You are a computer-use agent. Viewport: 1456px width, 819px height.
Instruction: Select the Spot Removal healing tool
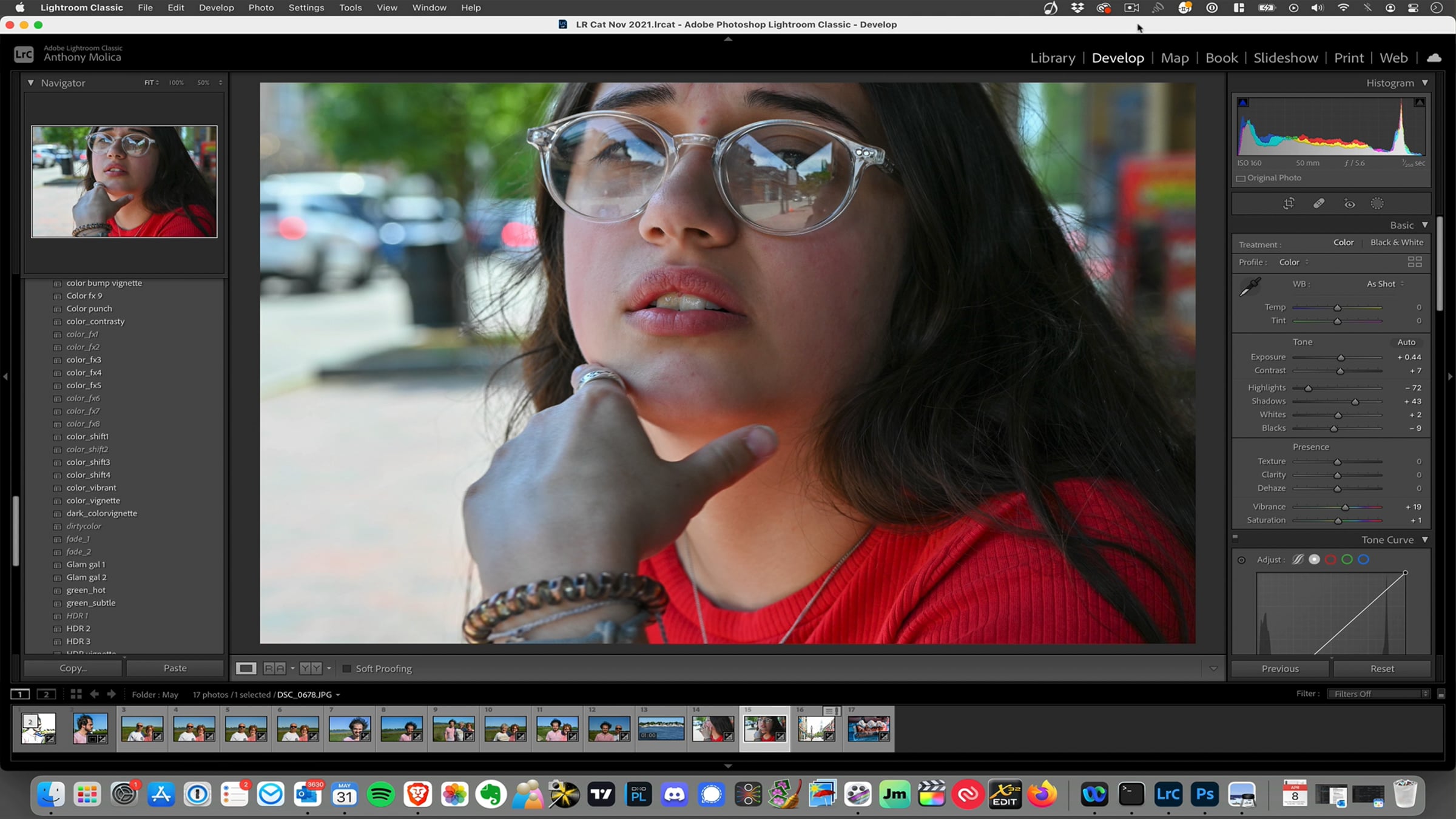1319,204
